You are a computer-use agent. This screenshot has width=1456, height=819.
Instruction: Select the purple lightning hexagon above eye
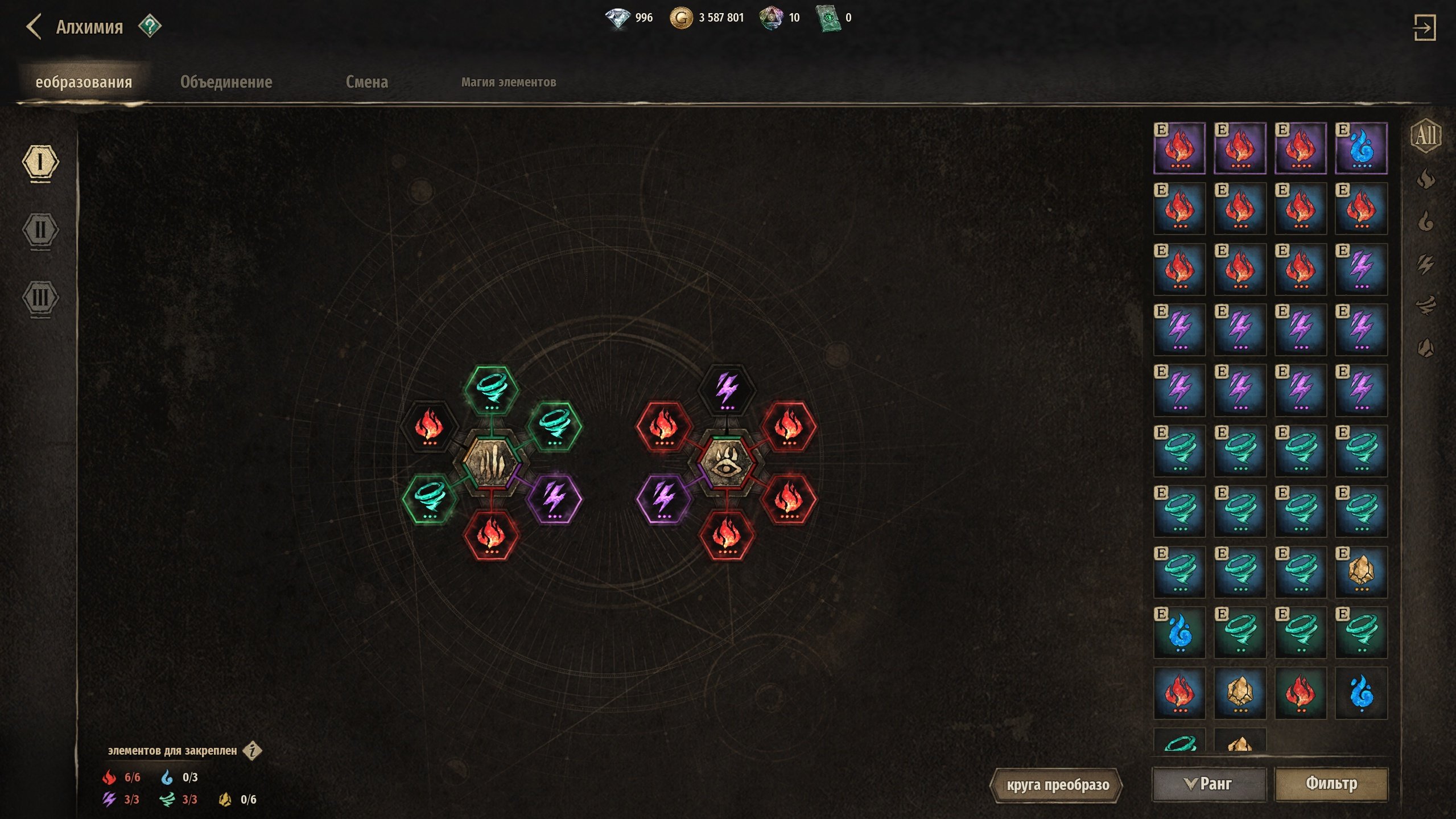pyautogui.click(x=726, y=390)
